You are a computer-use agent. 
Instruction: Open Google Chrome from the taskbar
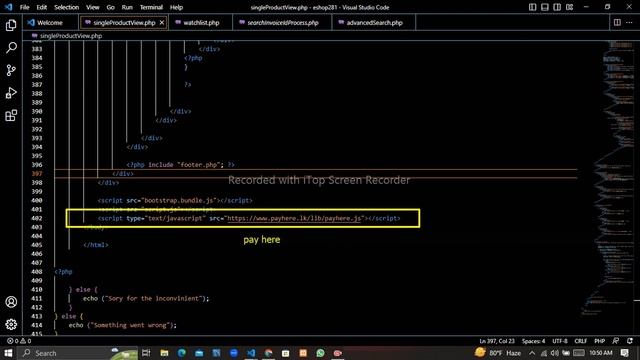(x=268, y=353)
